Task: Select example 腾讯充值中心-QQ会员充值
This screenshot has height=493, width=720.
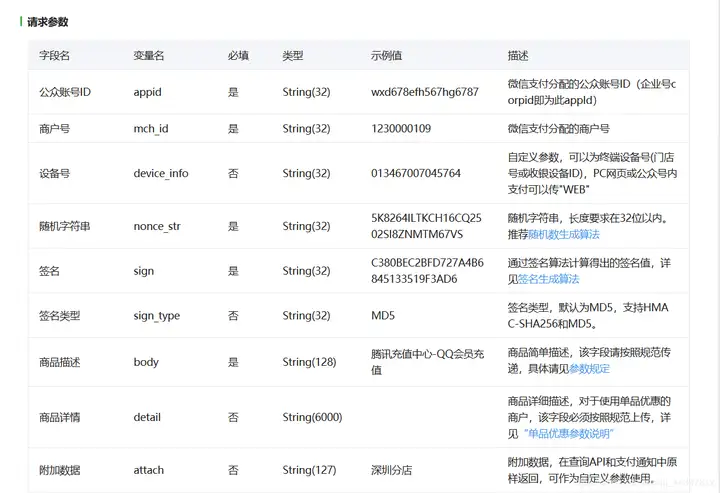Action: coord(428,362)
